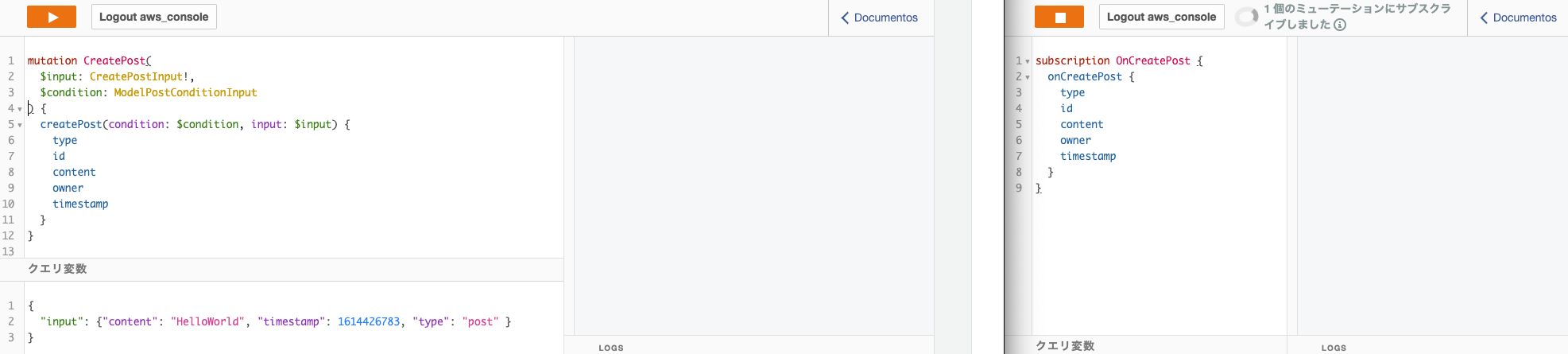Click the content field in mutation editor

coord(74,172)
